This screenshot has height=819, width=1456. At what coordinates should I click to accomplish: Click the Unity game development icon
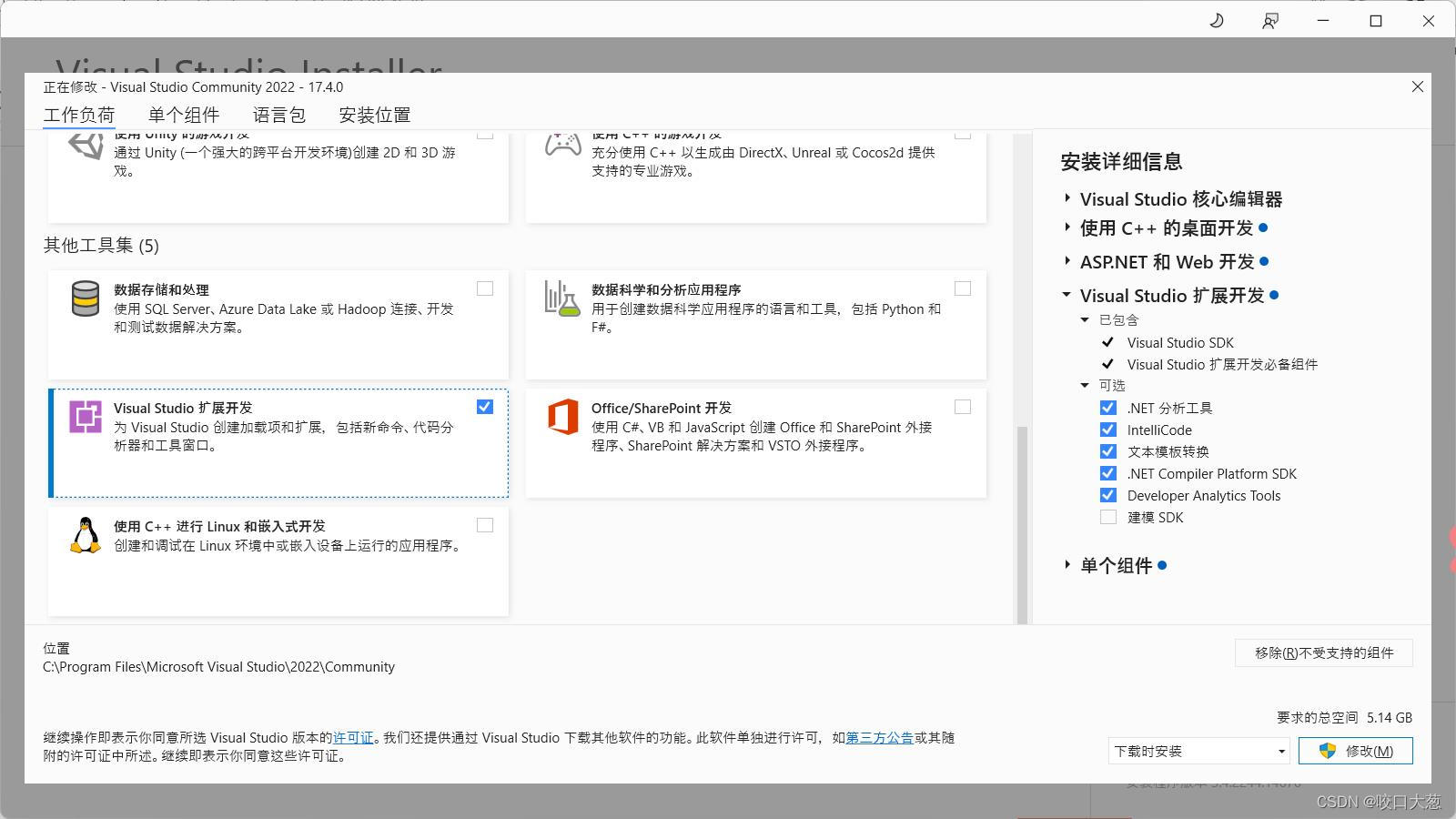click(86, 146)
